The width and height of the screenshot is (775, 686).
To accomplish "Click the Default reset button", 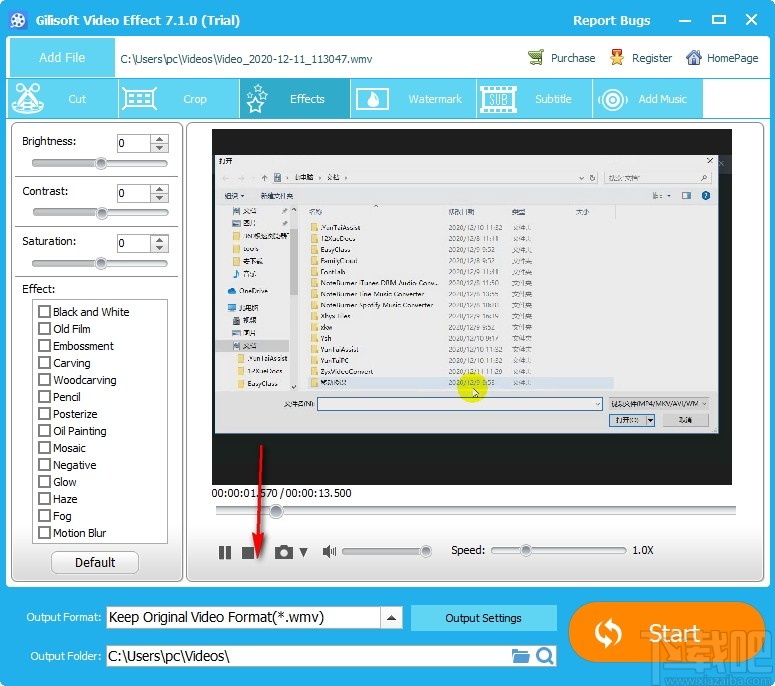I will tap(95, 562).
